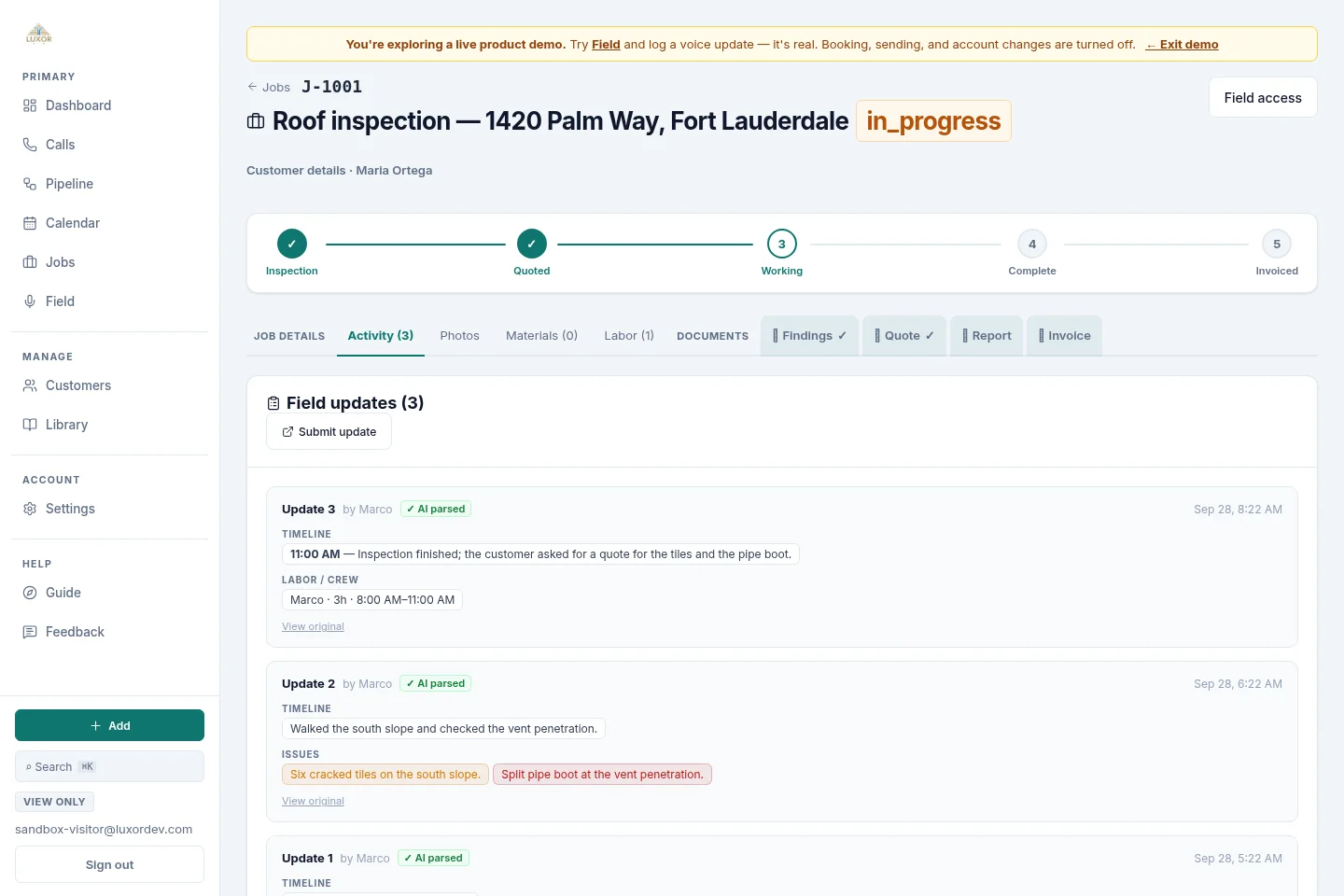Click the Luxor logo
The height and width of the screenshot is (896, 1344).
pos(39,34)
